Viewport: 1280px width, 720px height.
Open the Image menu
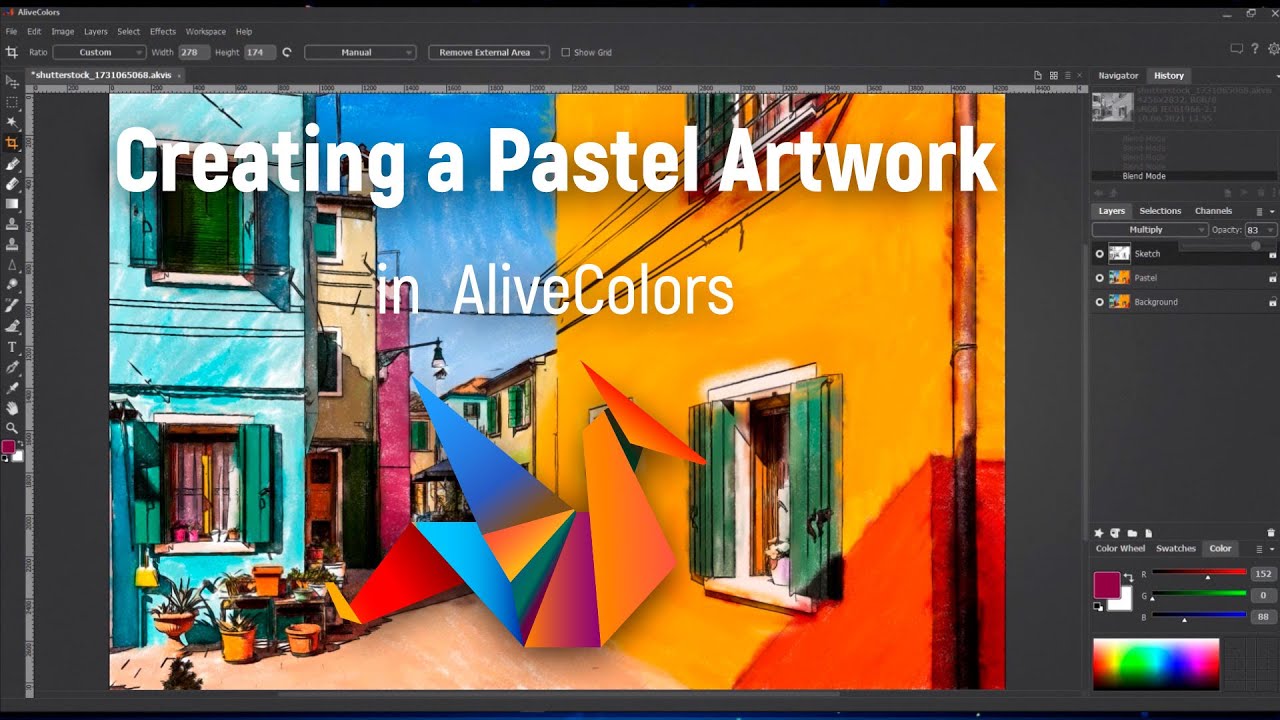63,32
